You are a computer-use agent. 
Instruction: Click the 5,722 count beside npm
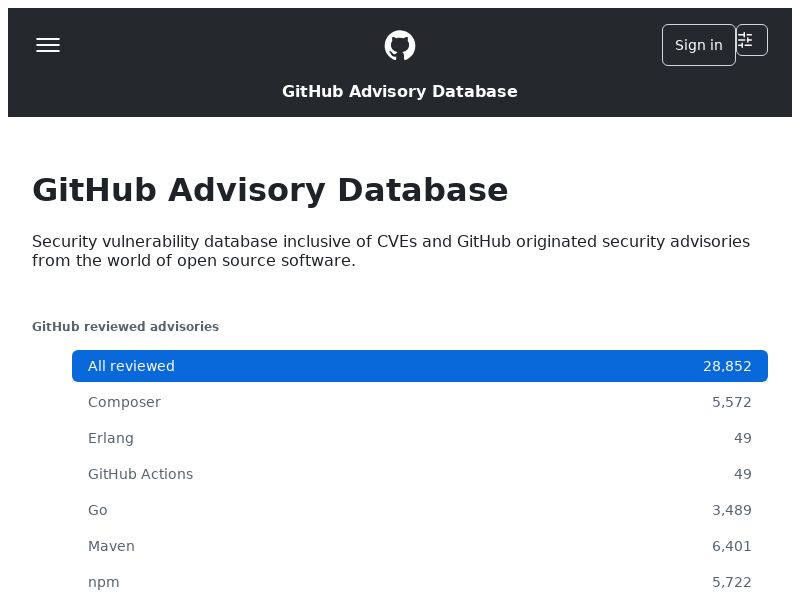pos(732,582)
